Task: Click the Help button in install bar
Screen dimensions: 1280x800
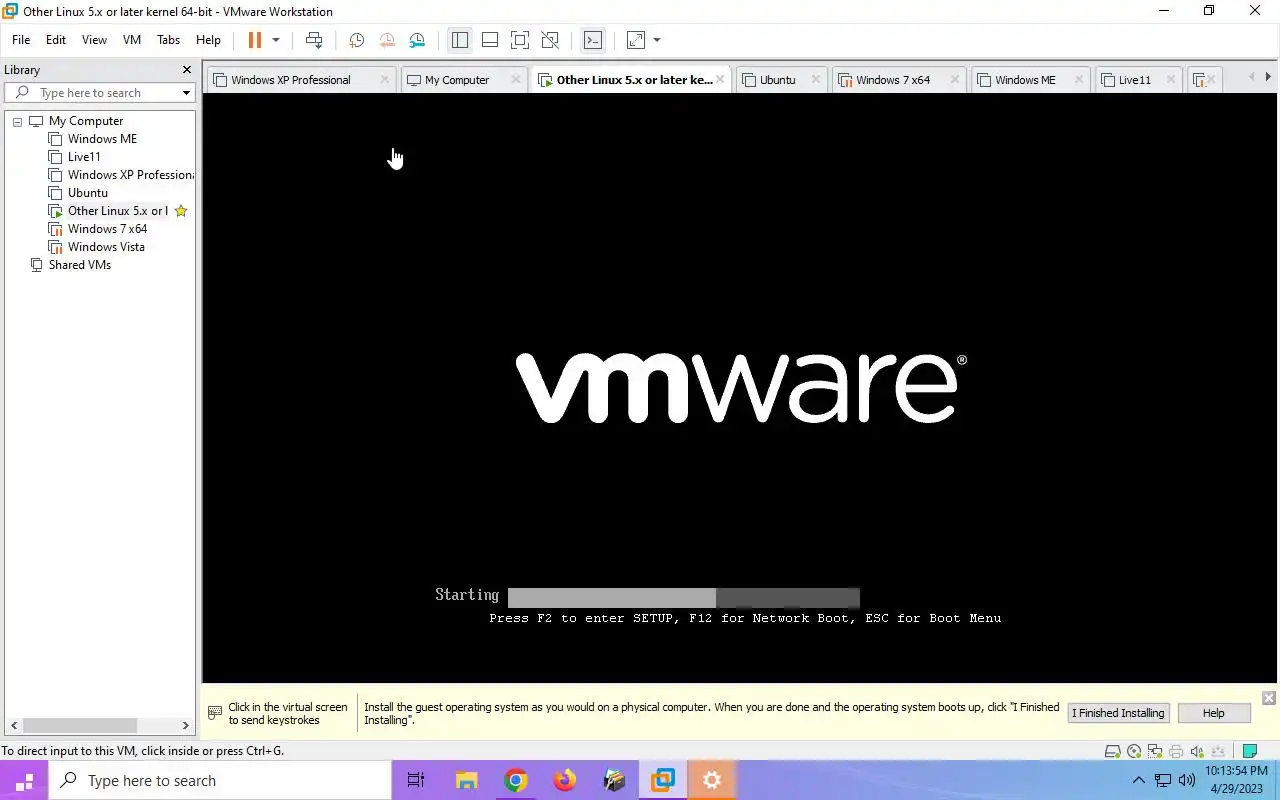Action: pyautogui.click(x=1213, y=713)
